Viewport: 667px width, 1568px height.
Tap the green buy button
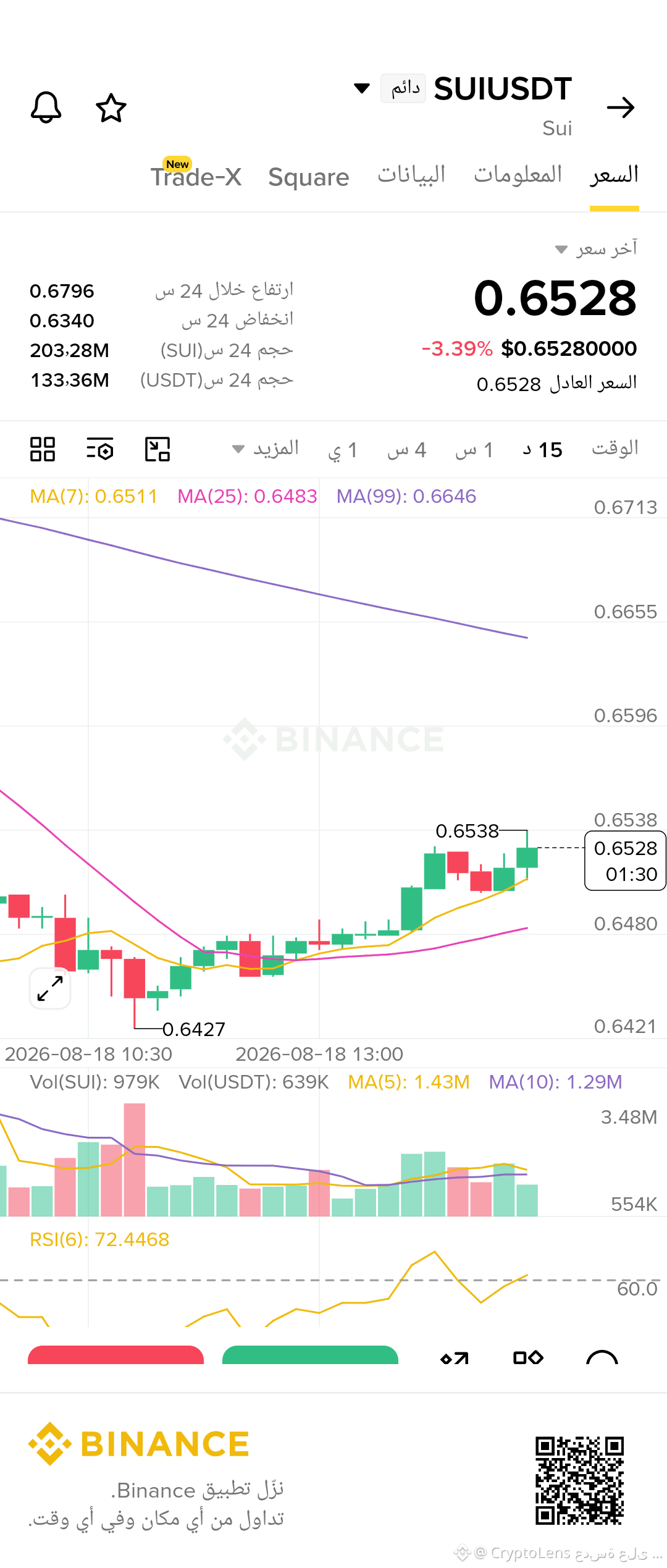pos(310,1355)
